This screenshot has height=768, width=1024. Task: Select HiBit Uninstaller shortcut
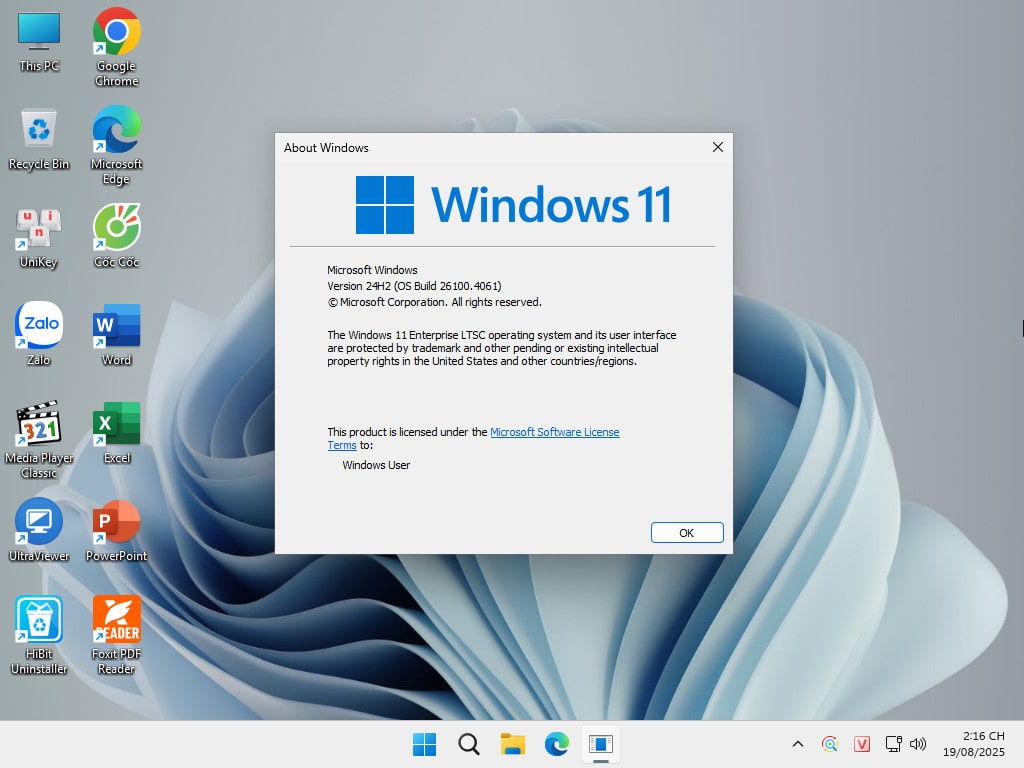click(x=39, y=635)
